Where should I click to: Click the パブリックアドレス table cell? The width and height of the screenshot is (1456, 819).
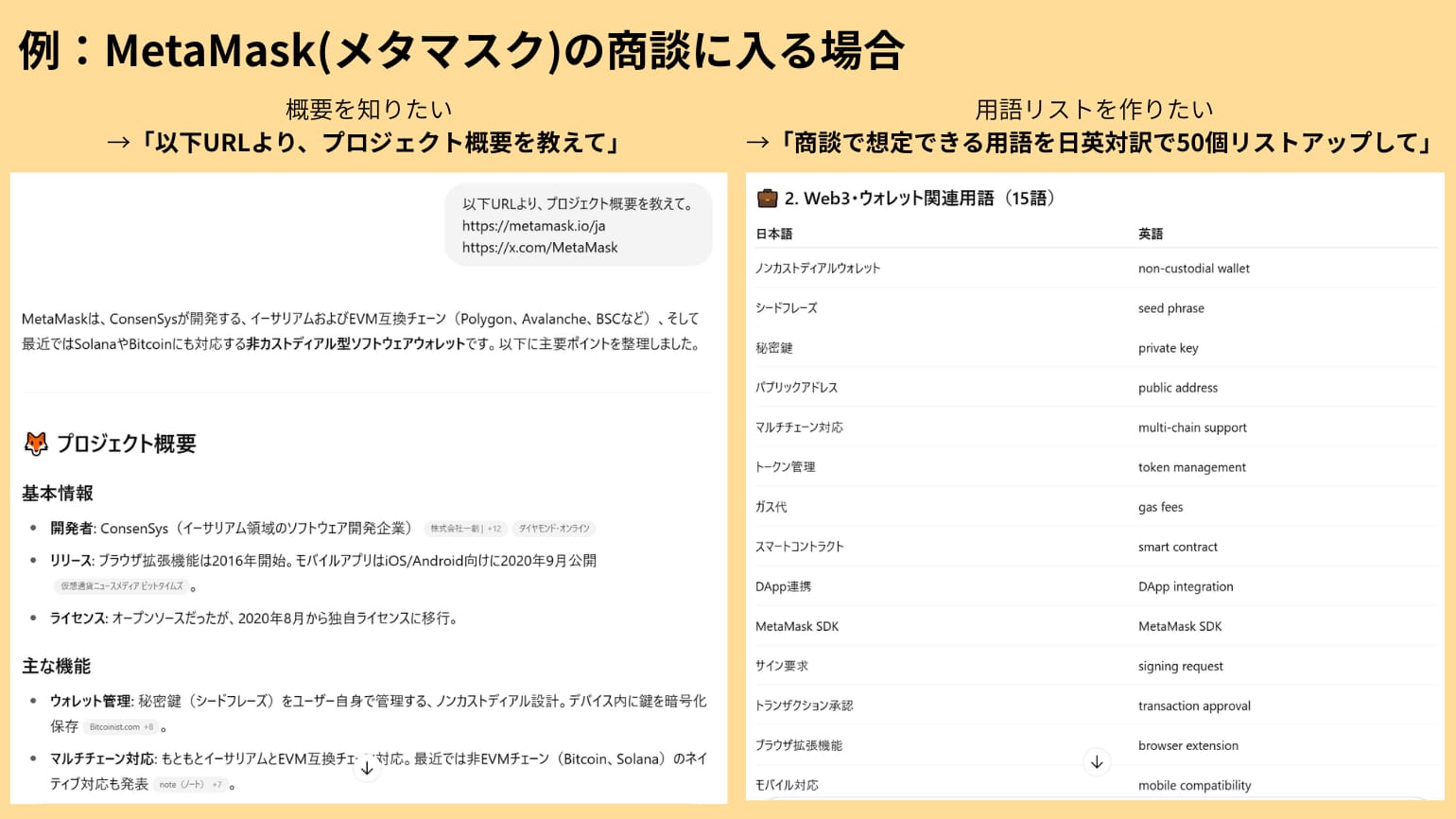coord(797,388)
